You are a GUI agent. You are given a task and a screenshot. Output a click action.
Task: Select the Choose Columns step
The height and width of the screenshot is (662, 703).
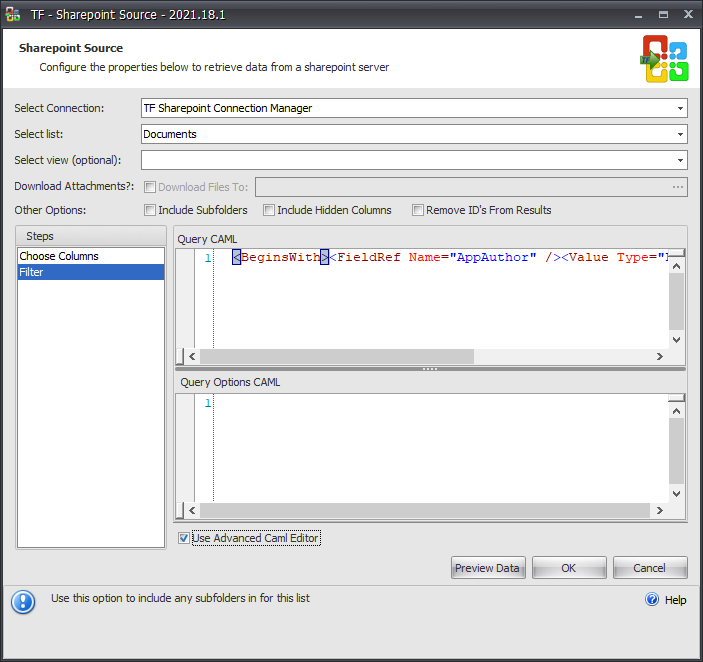[91, 256]
